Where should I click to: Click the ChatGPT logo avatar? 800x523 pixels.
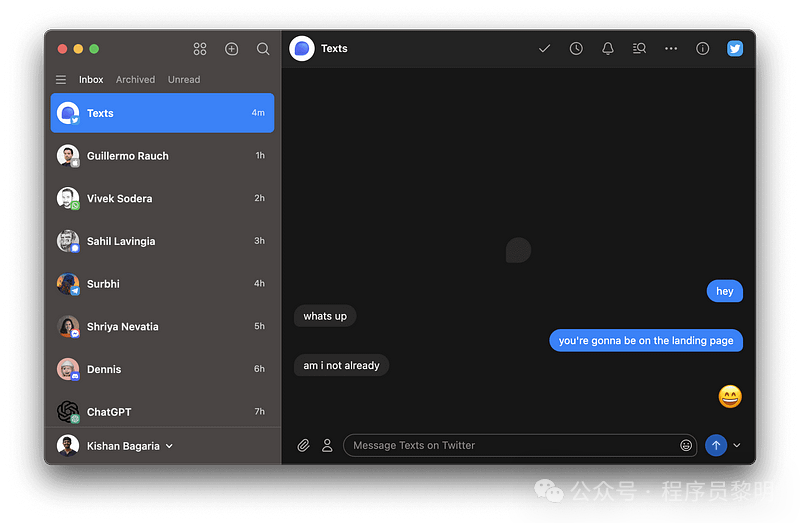coord(68,412)
